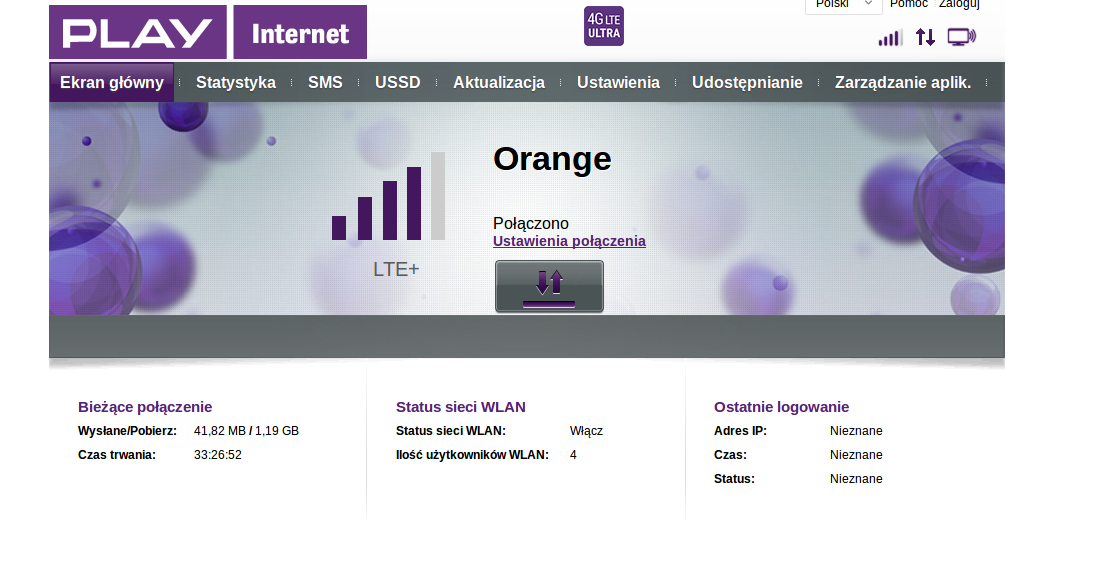Open the Polski language dropdown
The height and width of the screenshot is (569, 1103).
pyautogui.click(x=843, y=6)
